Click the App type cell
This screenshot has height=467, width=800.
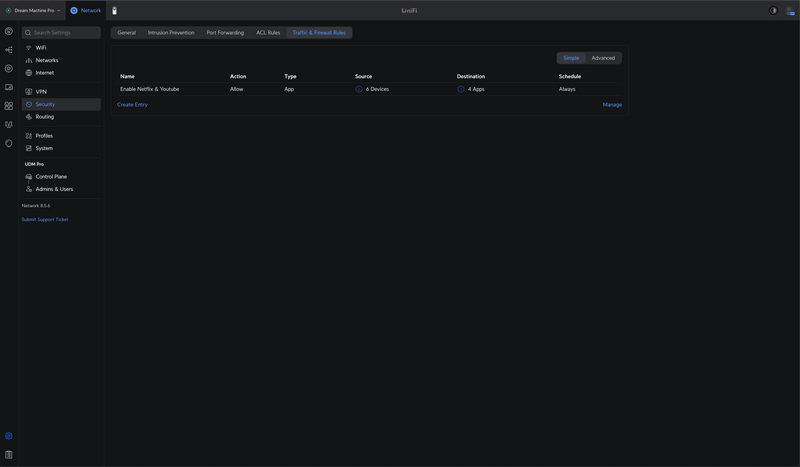(289, 89)
